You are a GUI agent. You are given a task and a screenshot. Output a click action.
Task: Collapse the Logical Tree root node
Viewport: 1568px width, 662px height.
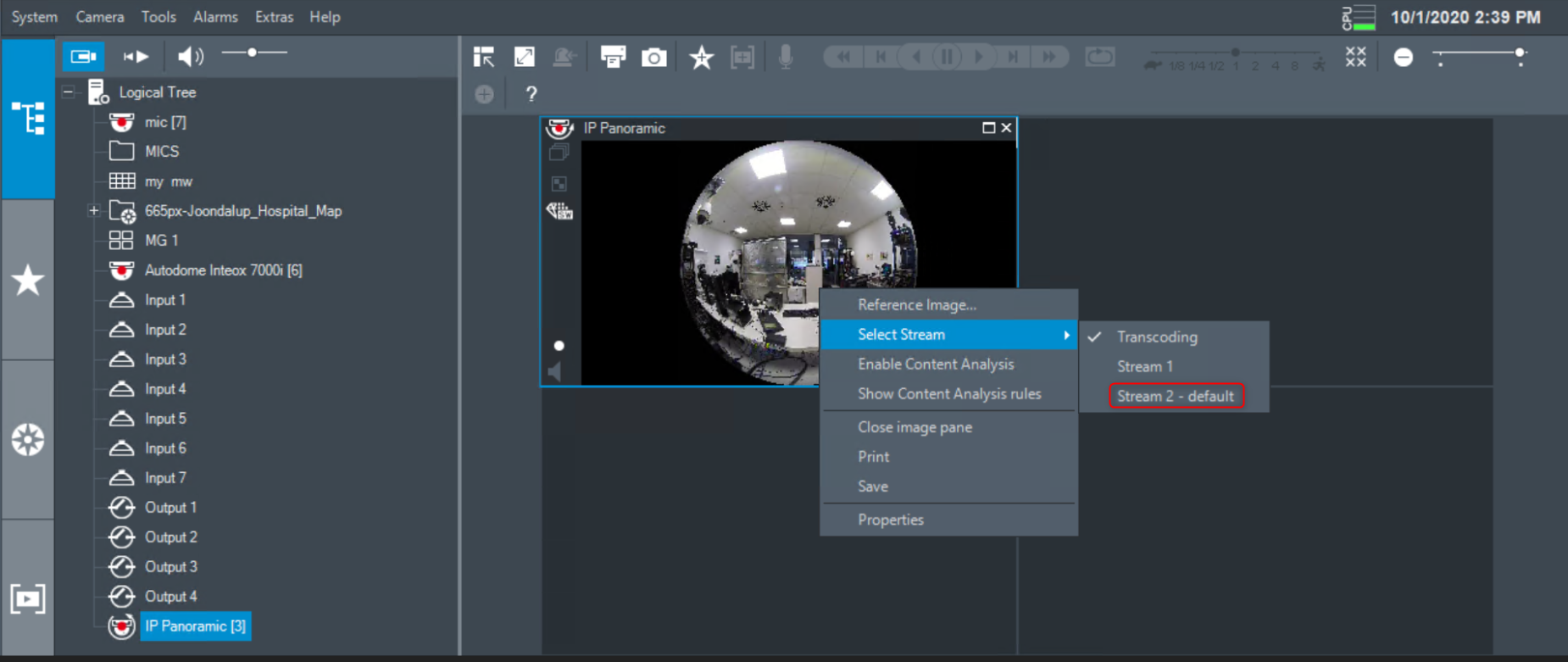pos(69,92)
